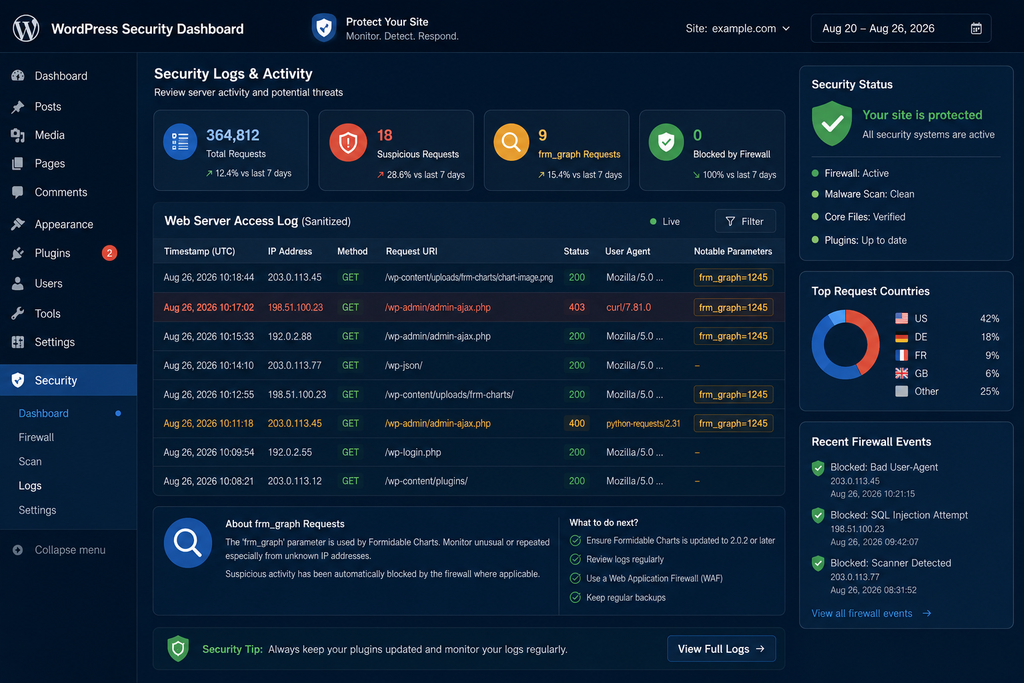Select Dashboard under Security submenu
The image size is (1024, 683).
[44, 413]
